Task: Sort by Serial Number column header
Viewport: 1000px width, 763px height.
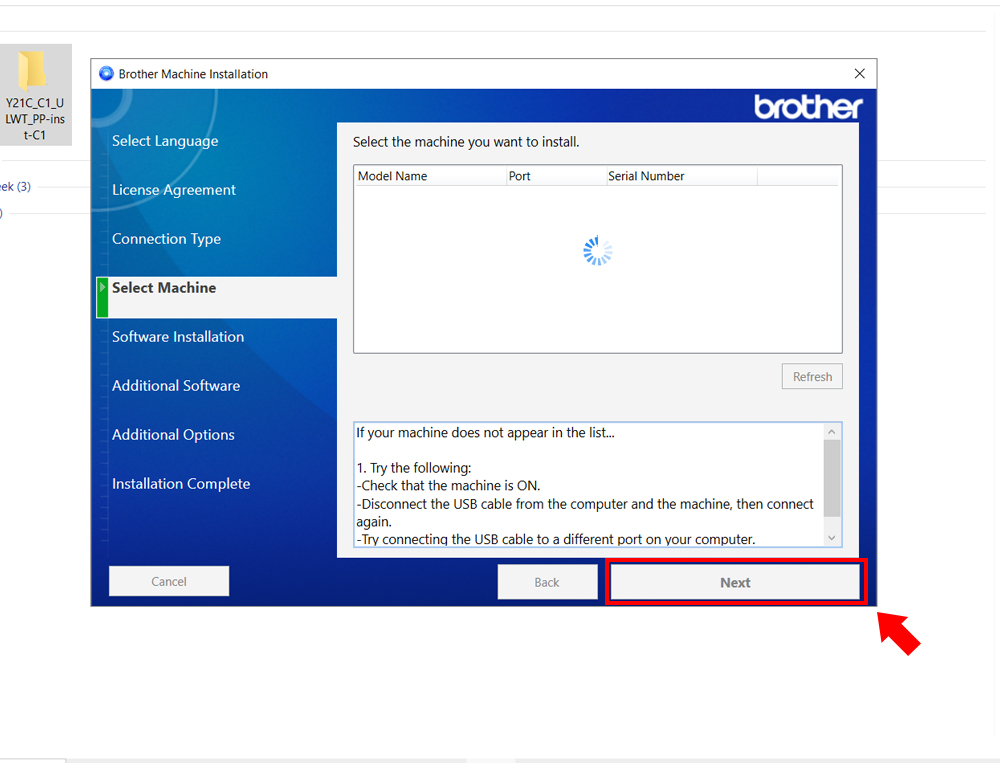Action: tap(681, 176)
